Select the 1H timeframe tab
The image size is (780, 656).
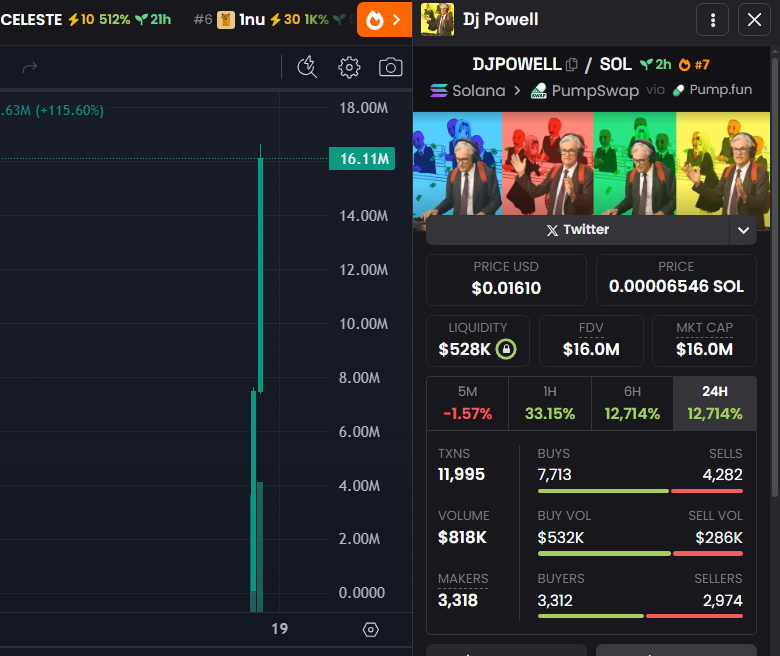[x=550, y=403]
